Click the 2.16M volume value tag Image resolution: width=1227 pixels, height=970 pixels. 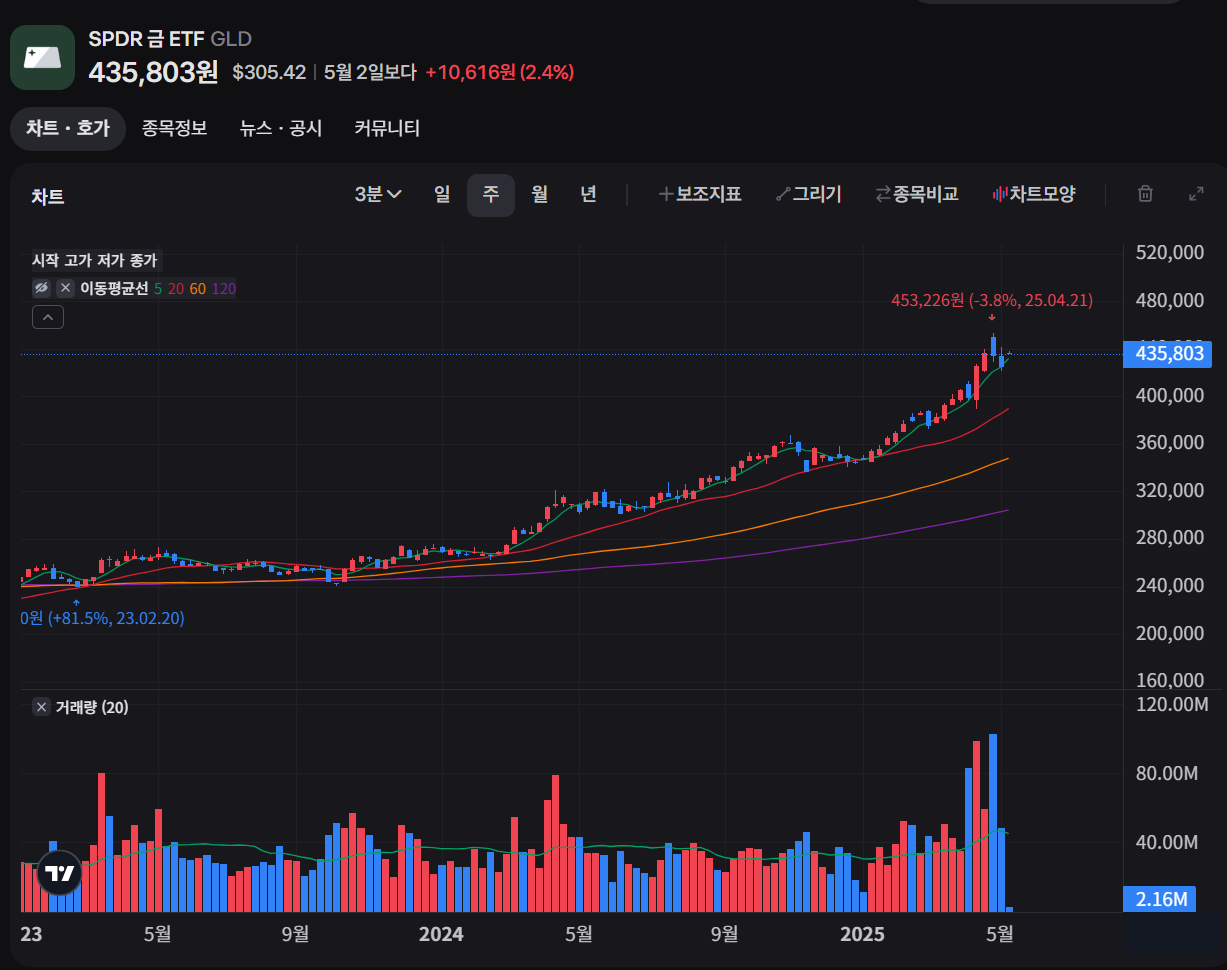tap(1160, 899)
